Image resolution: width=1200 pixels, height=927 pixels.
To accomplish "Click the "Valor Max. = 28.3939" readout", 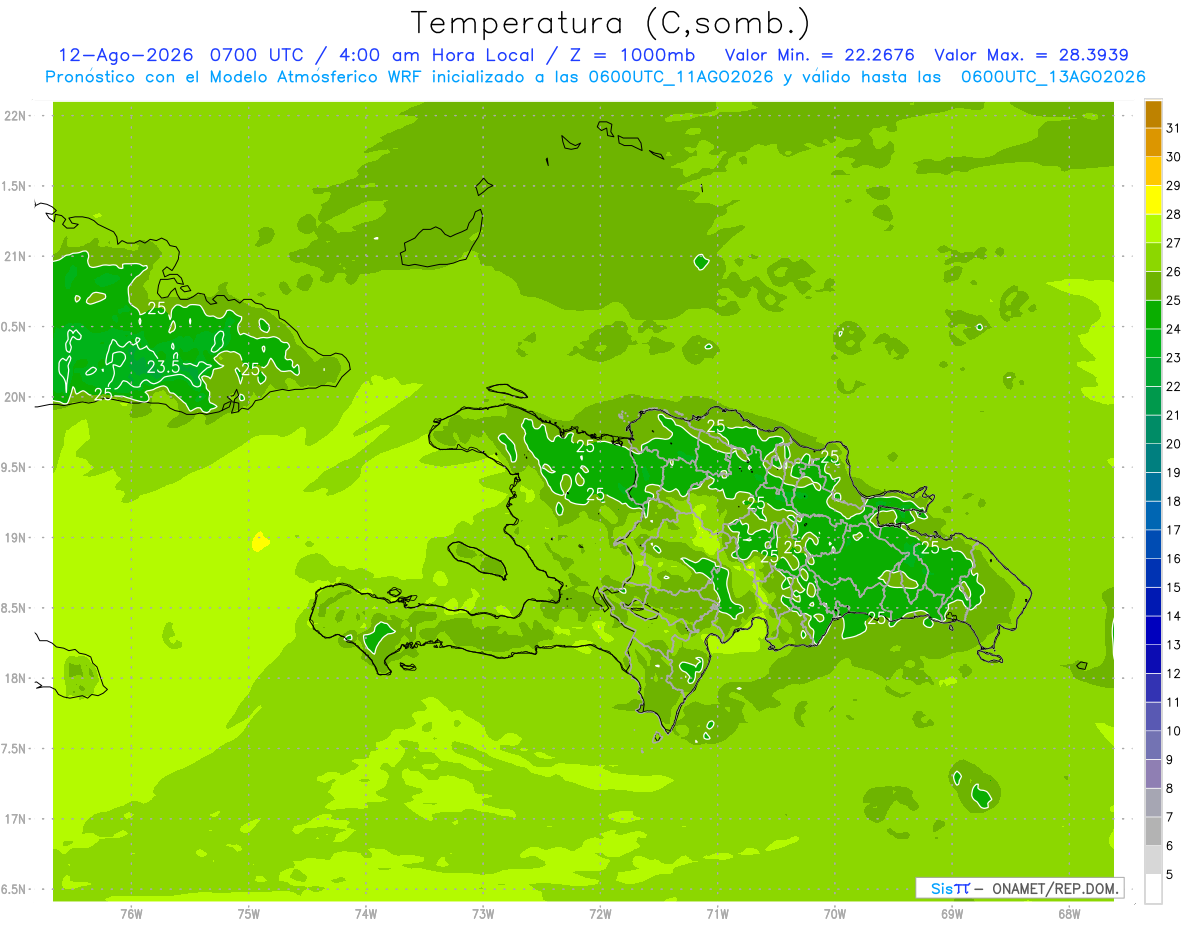I will (1031, 55).
